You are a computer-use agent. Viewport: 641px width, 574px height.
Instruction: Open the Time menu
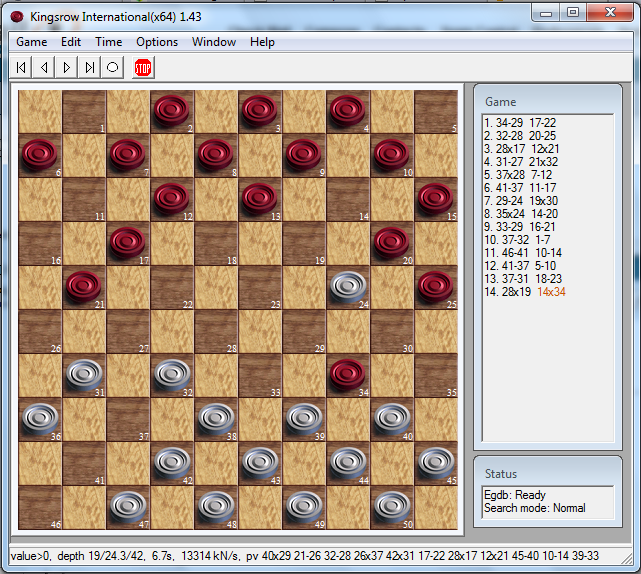tap(109, 42)
